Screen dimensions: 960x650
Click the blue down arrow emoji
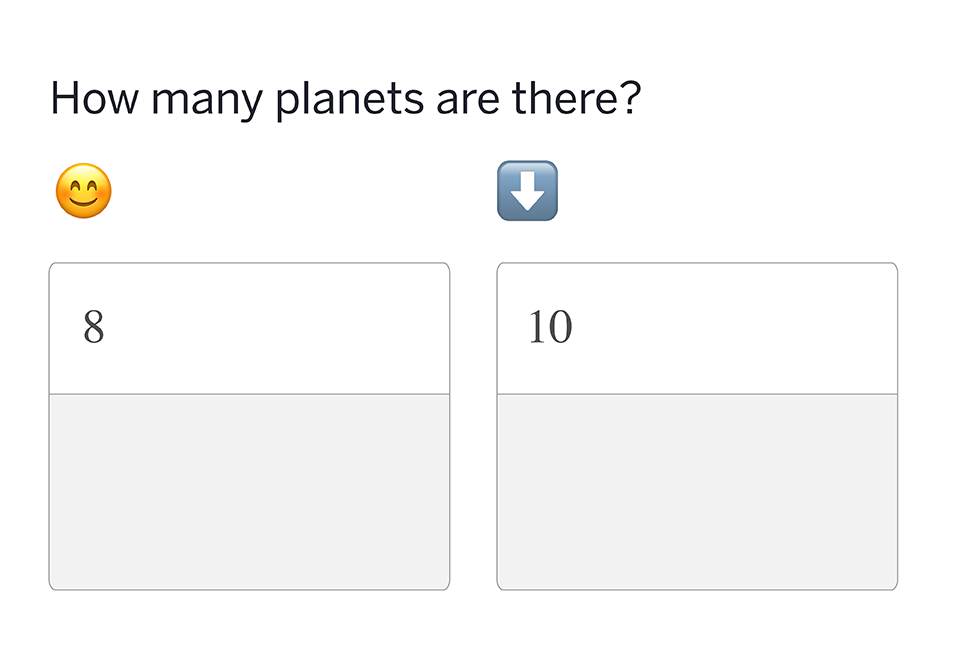coord(527,191)
